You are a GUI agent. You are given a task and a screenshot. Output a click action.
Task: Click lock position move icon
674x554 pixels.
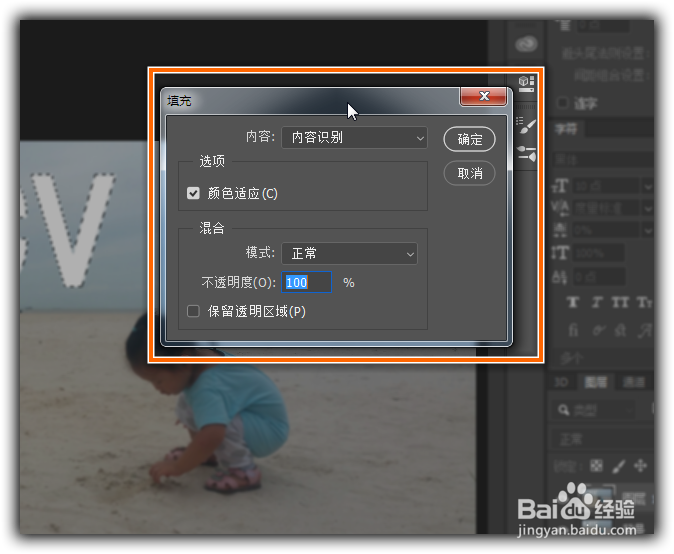640,465
